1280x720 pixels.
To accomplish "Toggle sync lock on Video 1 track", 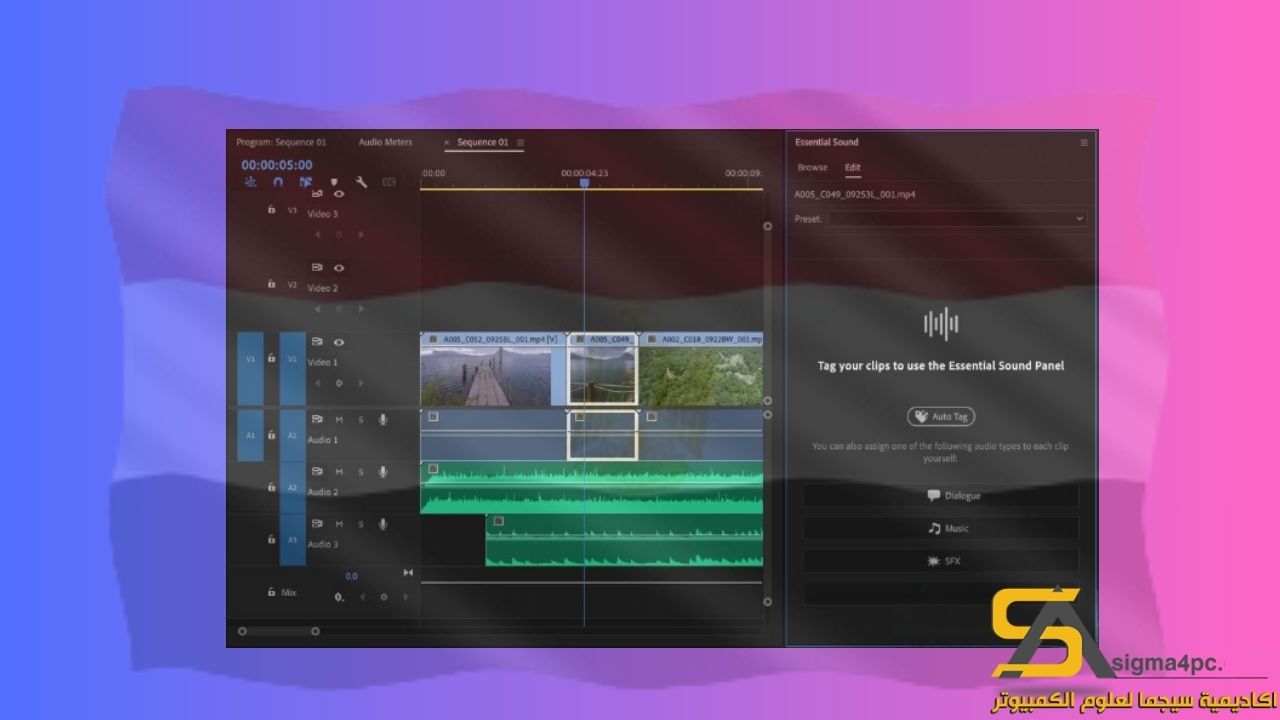I will pos(318,342).
